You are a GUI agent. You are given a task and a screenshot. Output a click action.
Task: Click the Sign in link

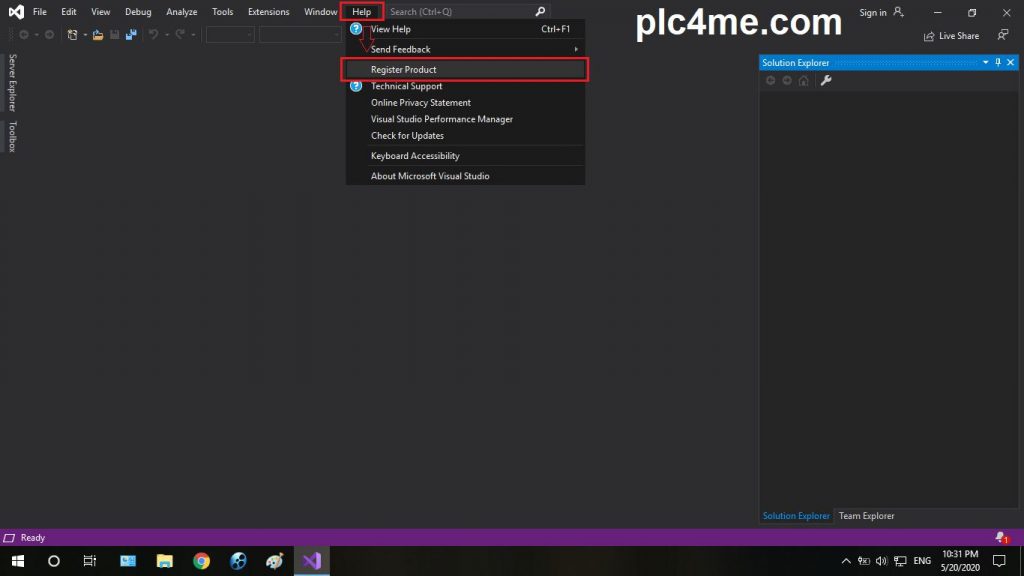coord(873,12)
